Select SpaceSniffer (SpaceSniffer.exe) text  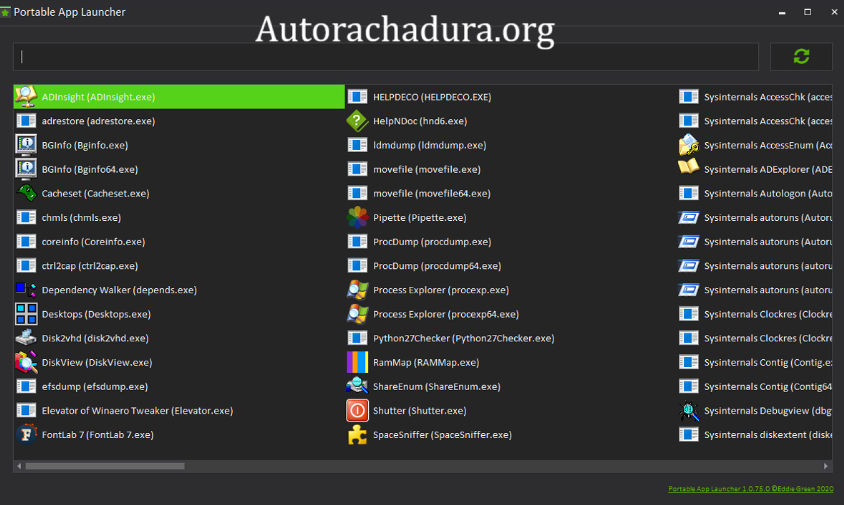(x=442, y=434)
